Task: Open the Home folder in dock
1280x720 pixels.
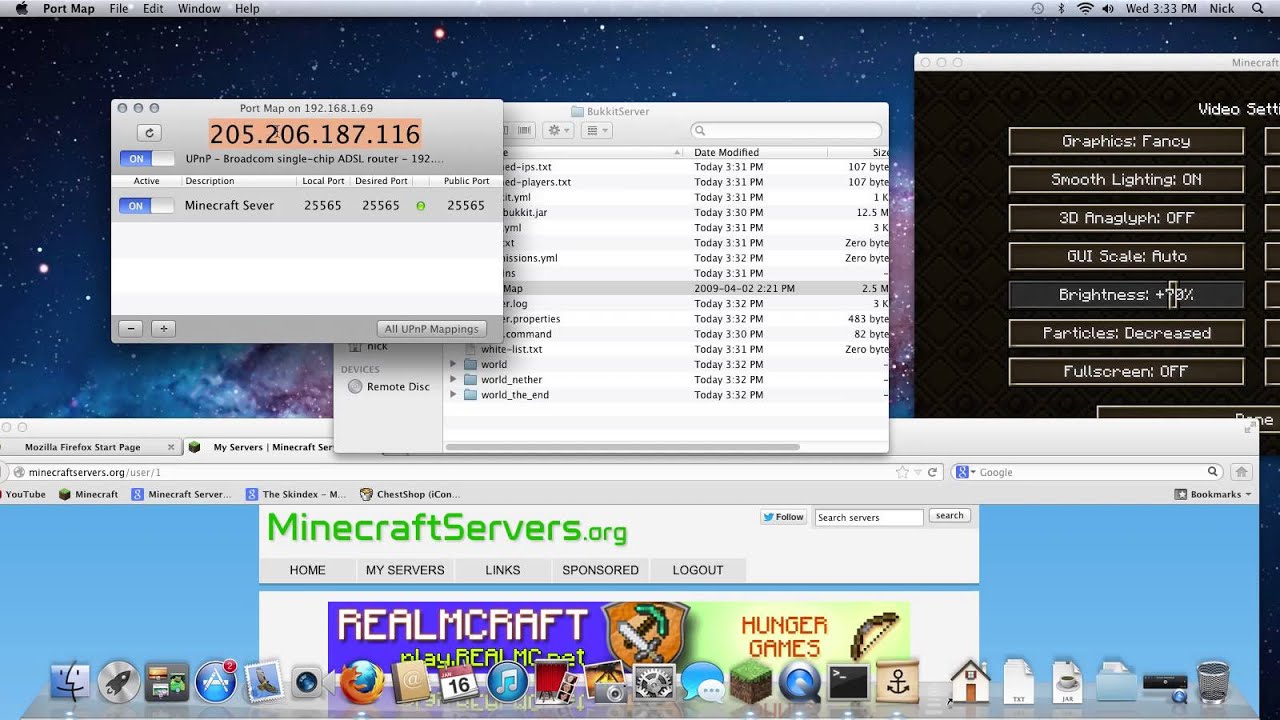Action: click(x=969, y=683)
